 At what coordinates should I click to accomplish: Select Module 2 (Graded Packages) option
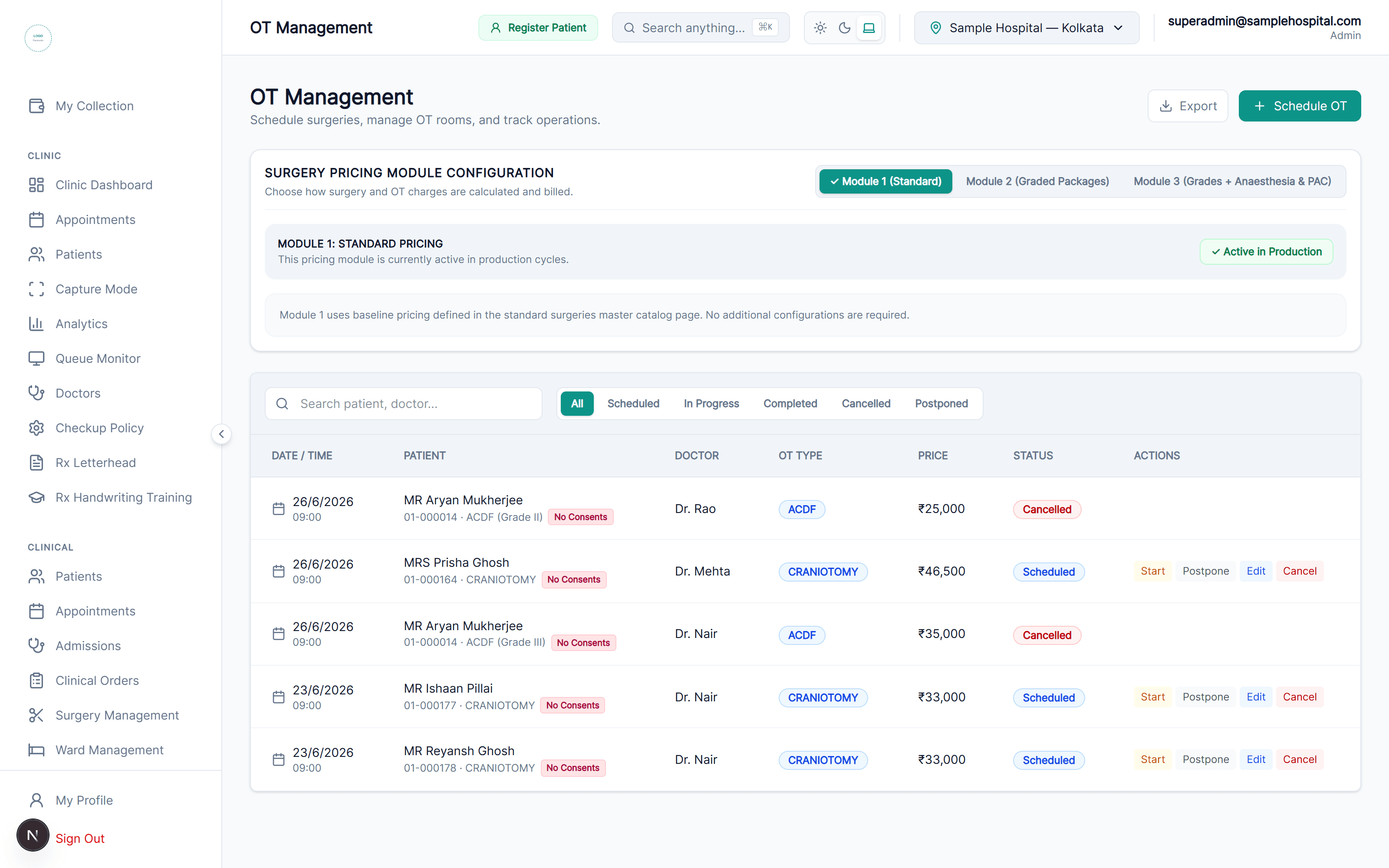pos(1037,181)
